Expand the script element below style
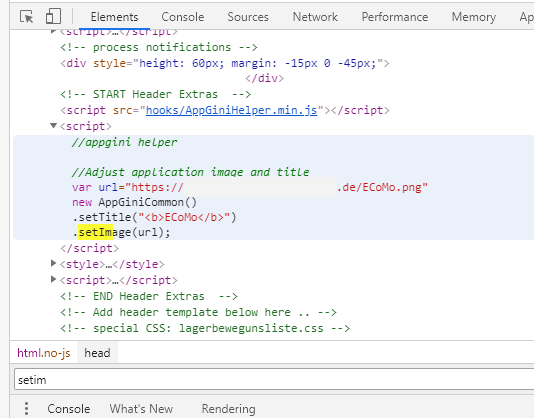 (53, 279)
